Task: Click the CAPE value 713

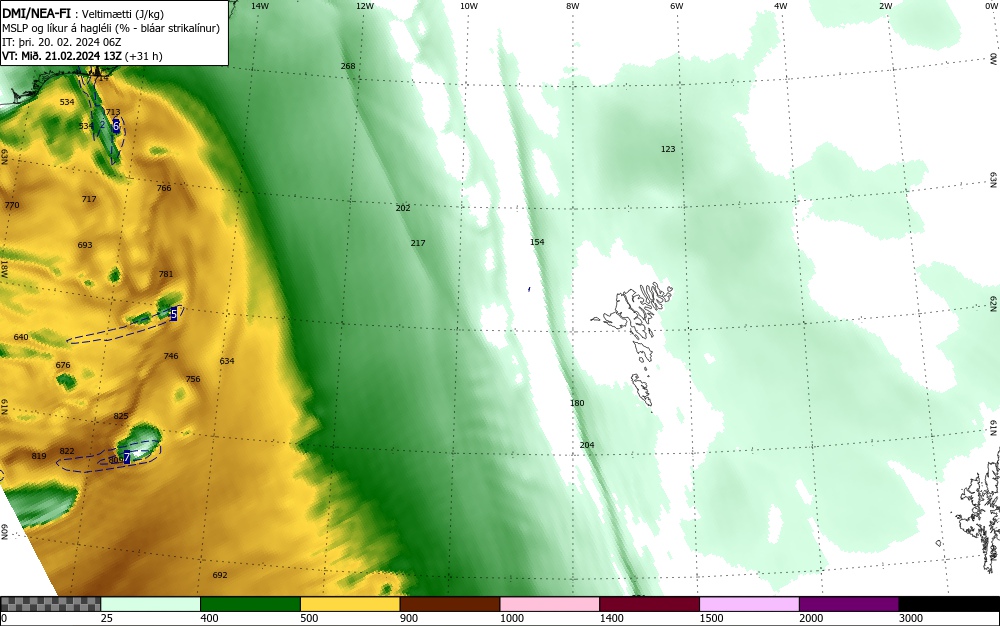Action: 113,113
